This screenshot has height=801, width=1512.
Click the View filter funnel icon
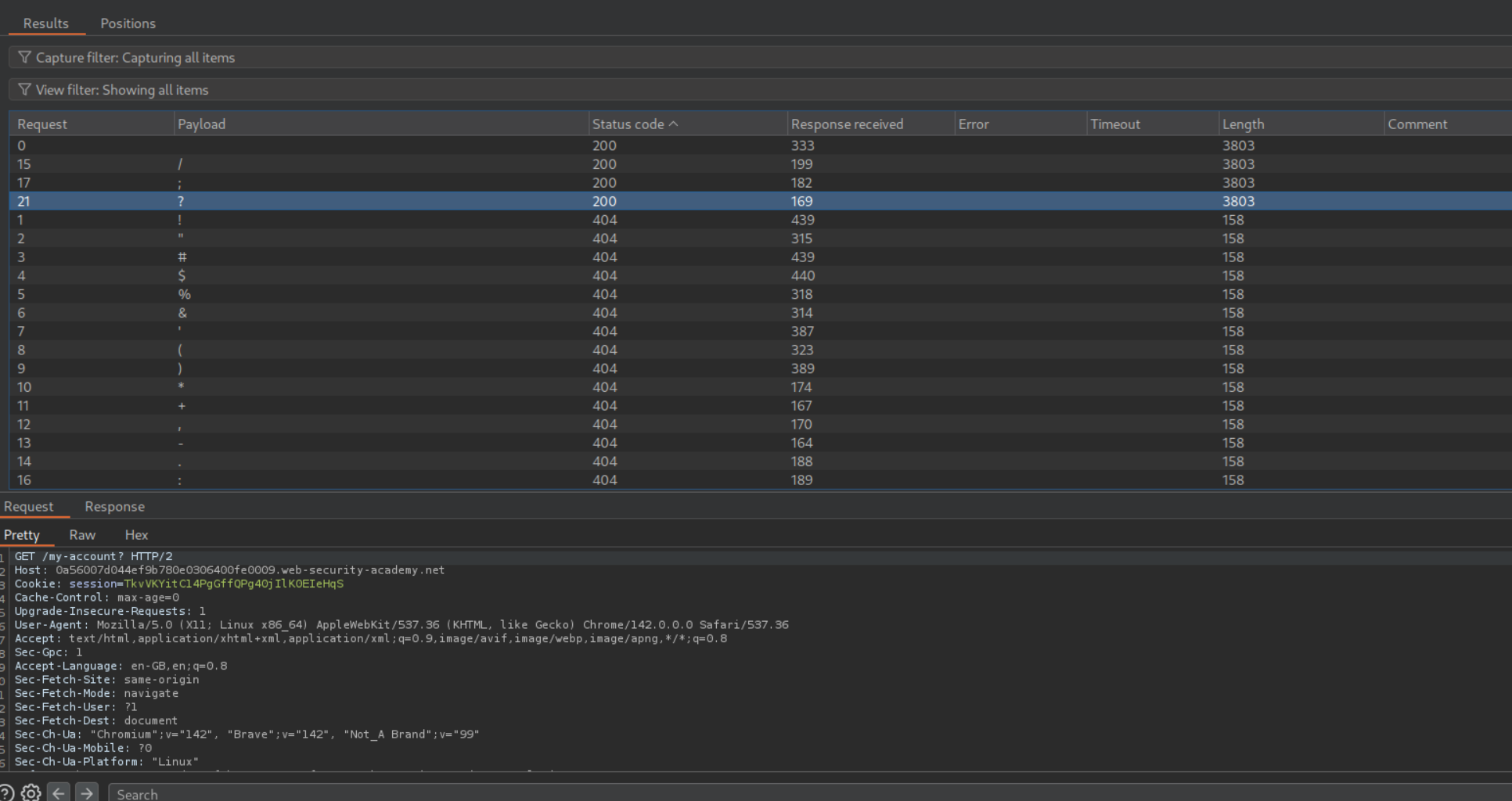24,90
